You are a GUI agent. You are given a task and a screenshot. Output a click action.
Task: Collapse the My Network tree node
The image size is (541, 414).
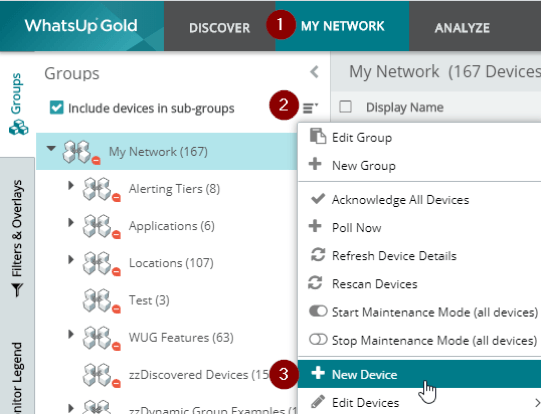pyautogui.click(x=51, y=149)
